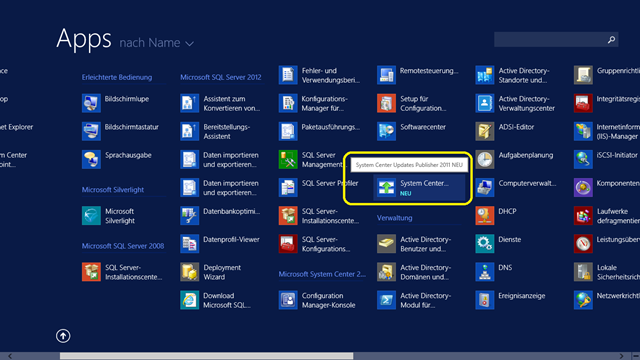Open Lokale Sicherheitsrichtlinie icon
This screenshot has height=360, width=640.
583,272
